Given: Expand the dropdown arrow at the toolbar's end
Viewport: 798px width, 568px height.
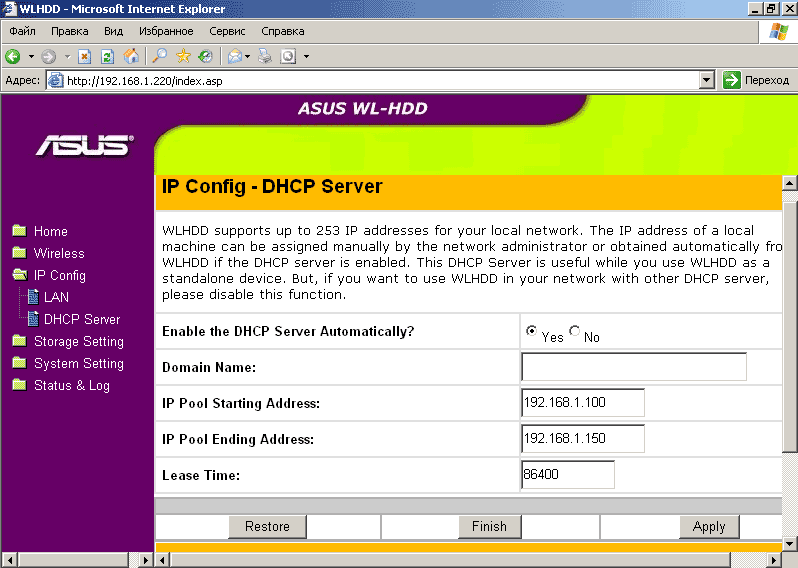Looking at the screenshot, I should 306,56.
